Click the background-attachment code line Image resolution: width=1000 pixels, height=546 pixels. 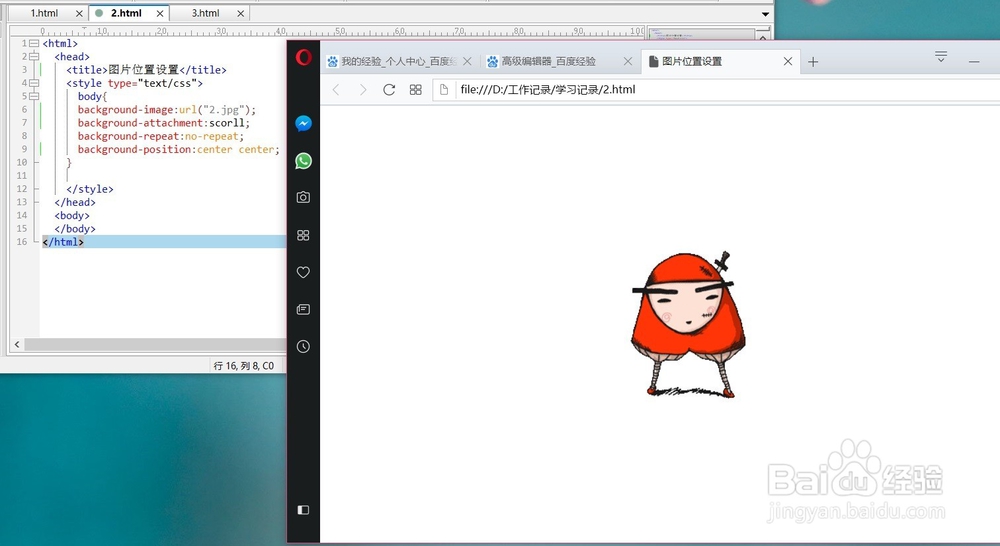point(164,123)
